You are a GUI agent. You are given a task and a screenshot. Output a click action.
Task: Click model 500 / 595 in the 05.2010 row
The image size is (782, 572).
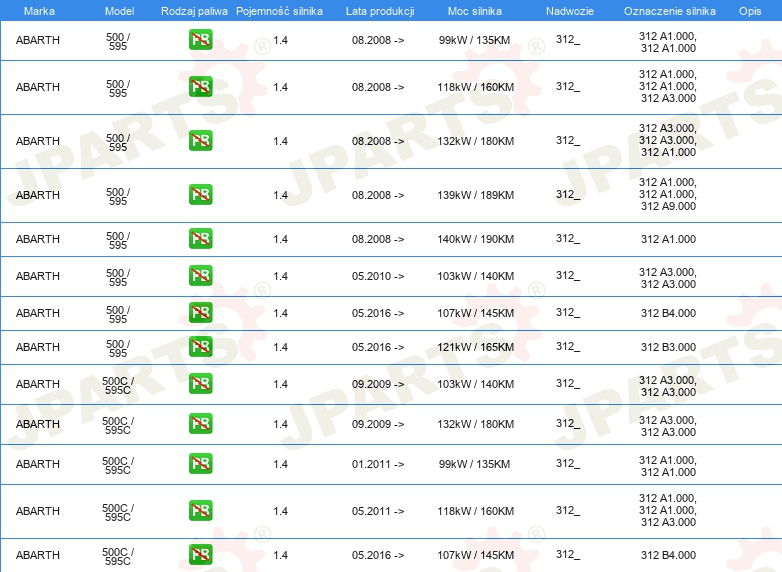pos(118,277)
